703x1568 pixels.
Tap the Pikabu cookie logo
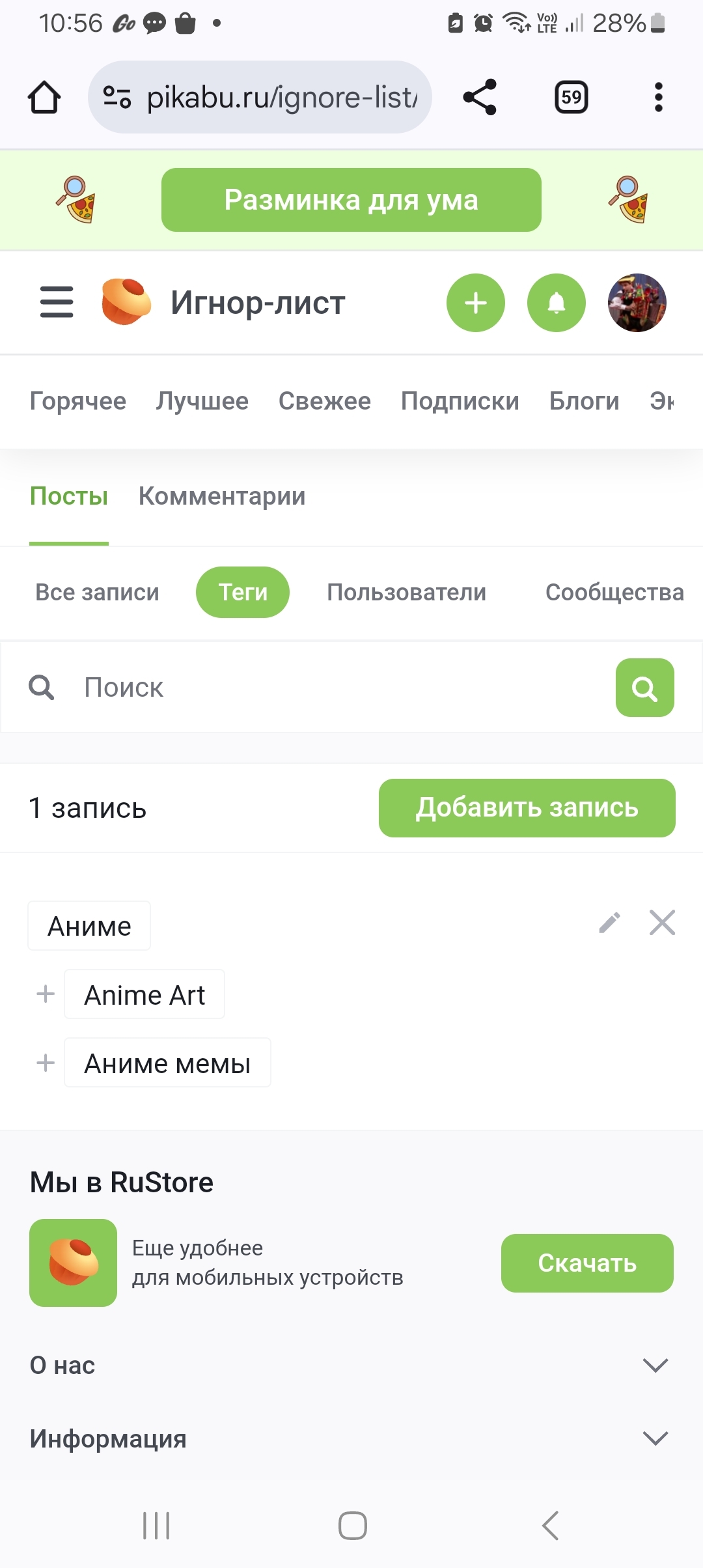pyautogui.click(x=126, y=301)
